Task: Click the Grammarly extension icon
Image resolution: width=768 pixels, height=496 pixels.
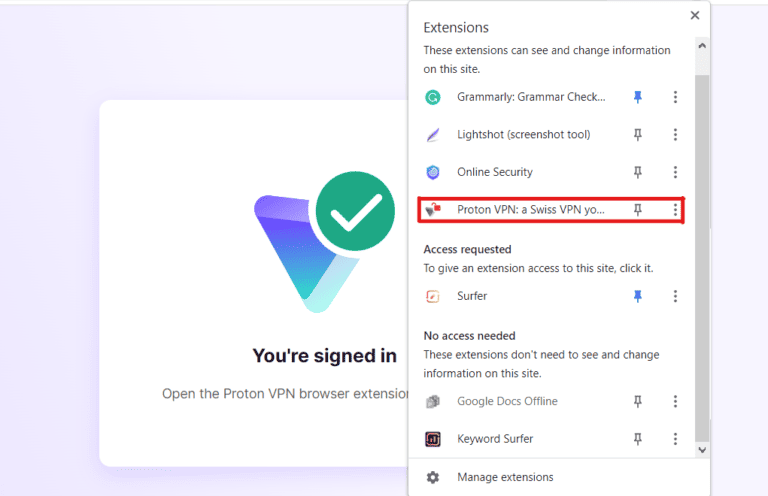Action: coord(433,97)
